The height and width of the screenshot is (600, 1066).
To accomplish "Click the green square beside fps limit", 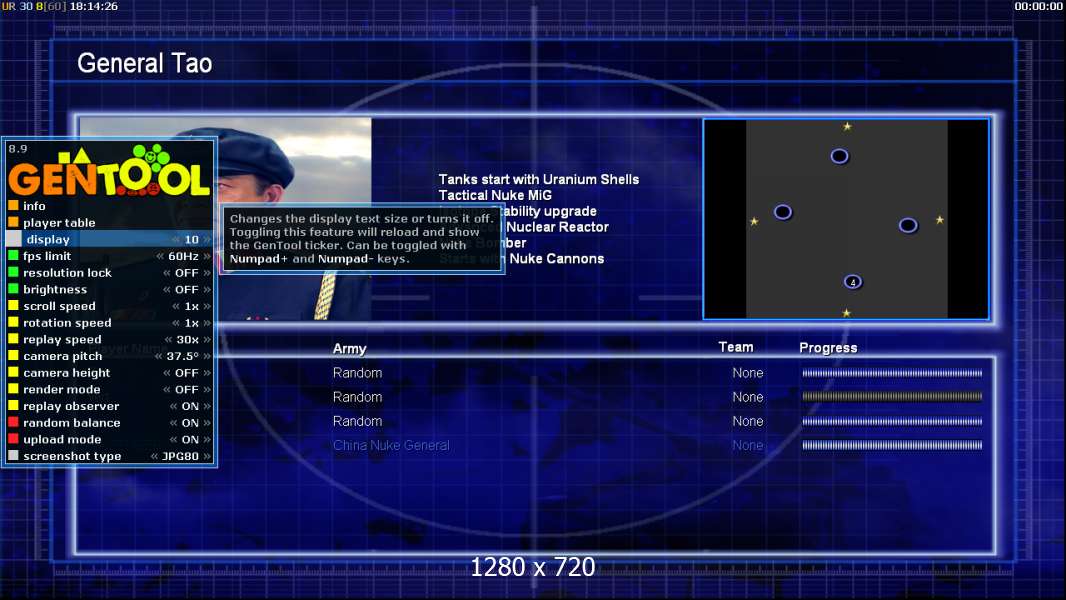I will click(13, 255).
